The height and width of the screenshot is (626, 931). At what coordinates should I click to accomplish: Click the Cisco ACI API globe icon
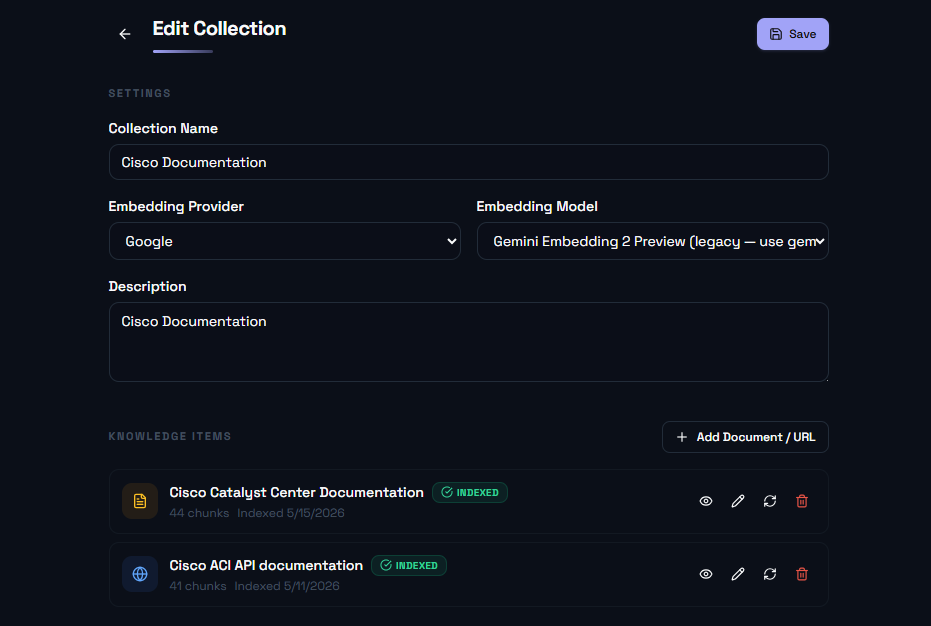point(140,574)
